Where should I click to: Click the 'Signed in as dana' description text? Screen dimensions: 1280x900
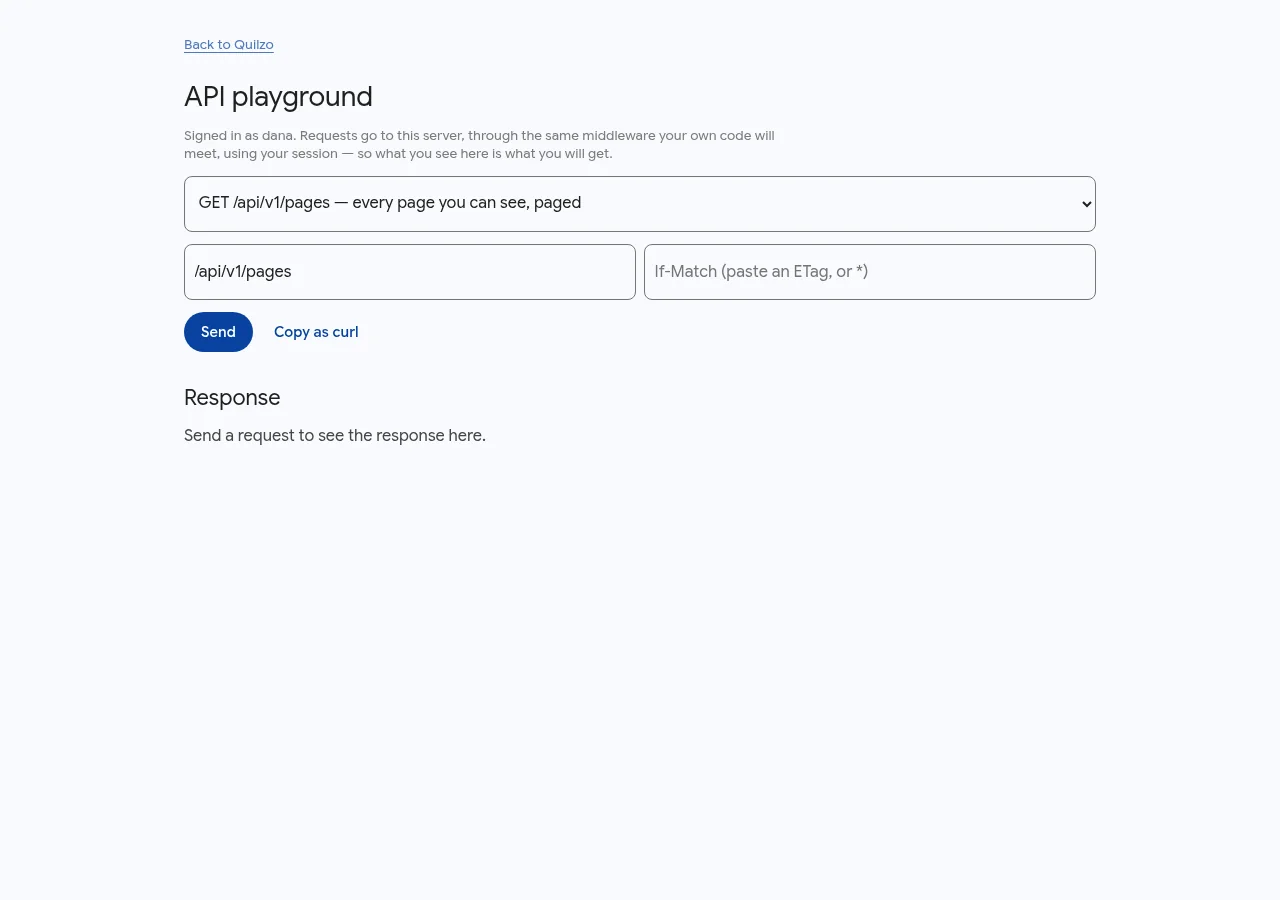pyautogui.click(x=479, y=145)
